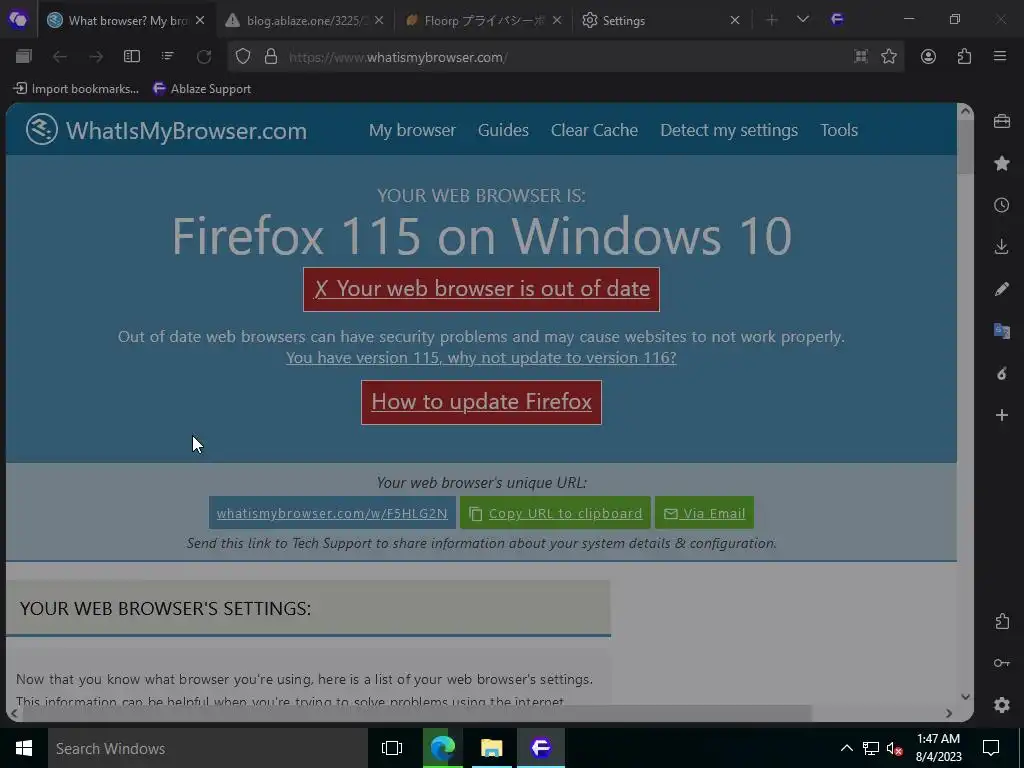
Task: Open the Tools menu item
Action: (839, 130)
